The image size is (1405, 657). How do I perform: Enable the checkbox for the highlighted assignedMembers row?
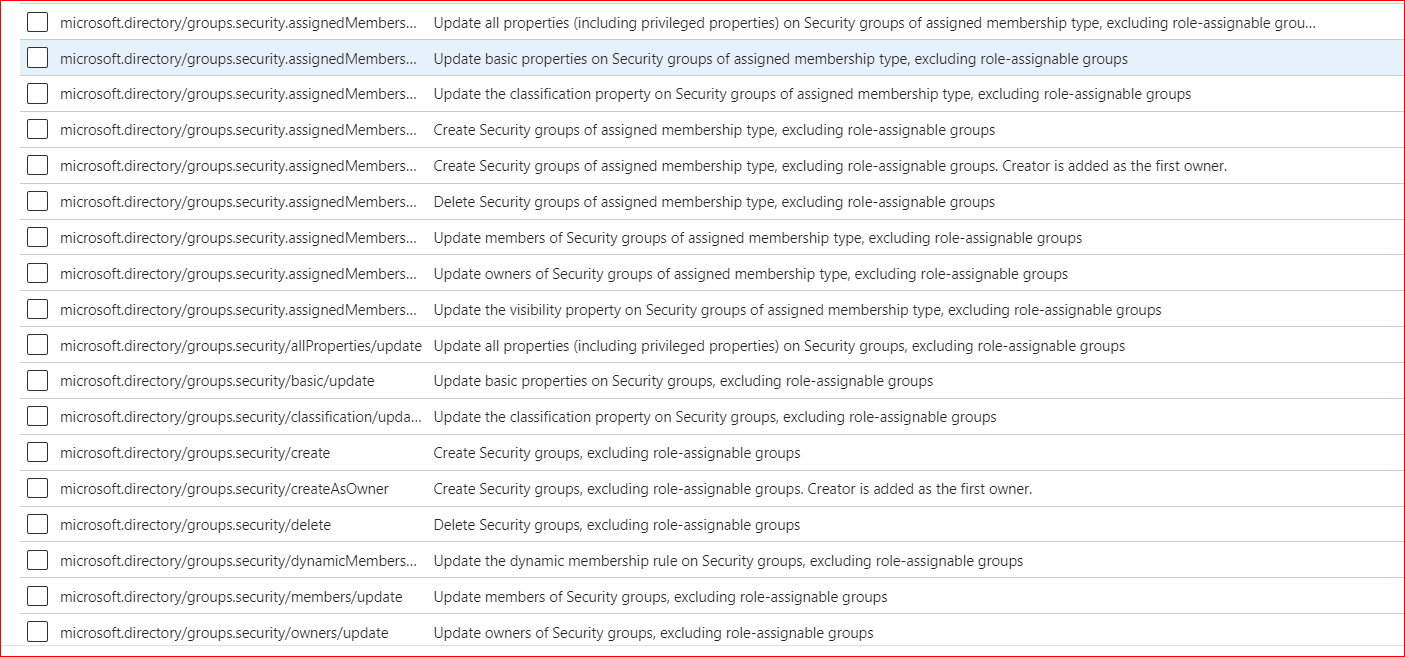[37, 57]
